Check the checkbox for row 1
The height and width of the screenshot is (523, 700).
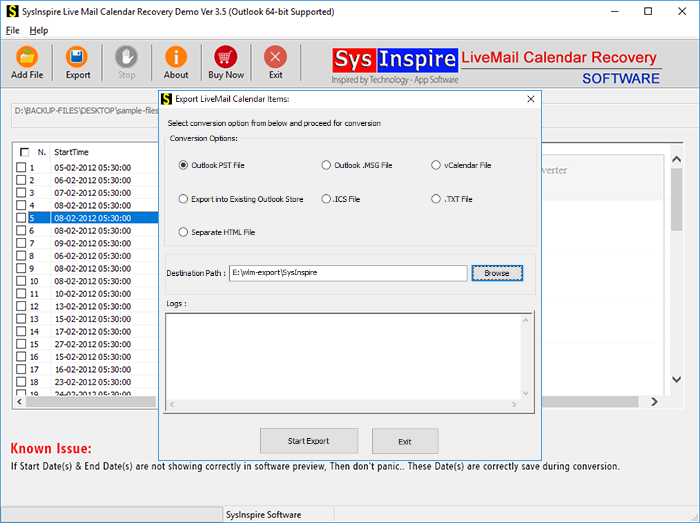click(21, 167)
